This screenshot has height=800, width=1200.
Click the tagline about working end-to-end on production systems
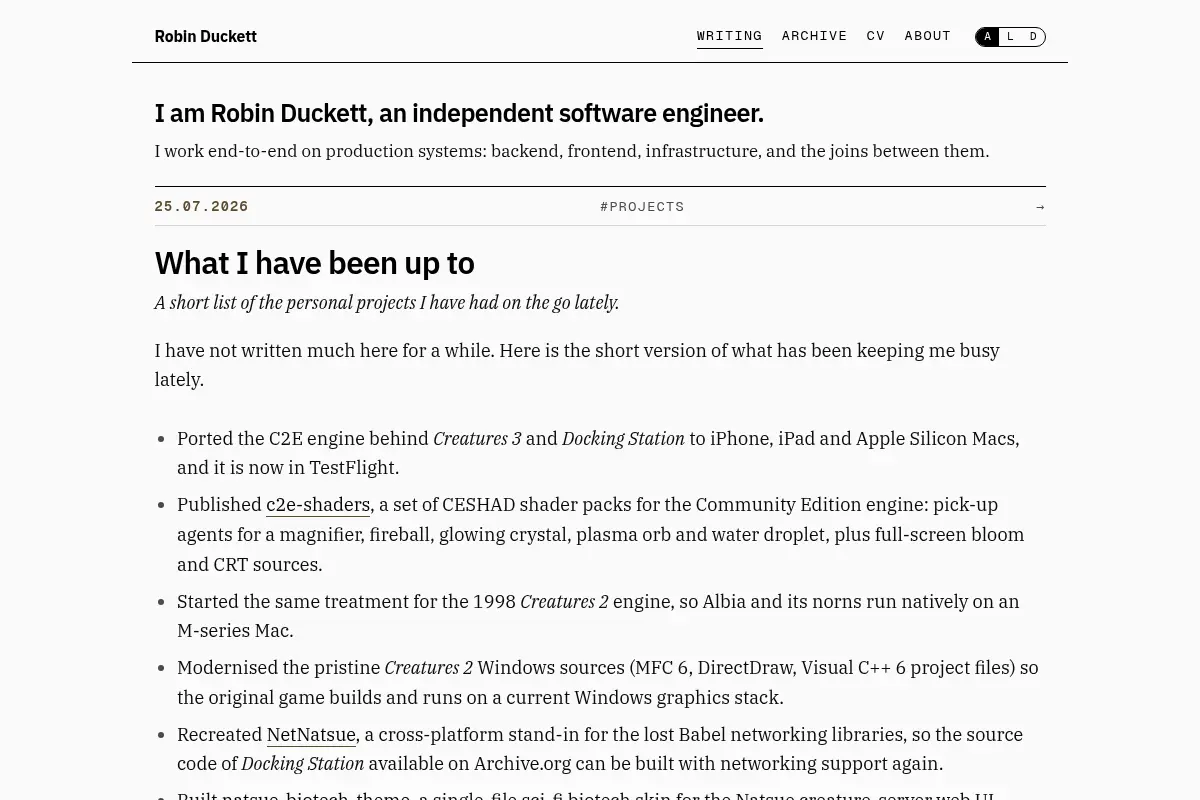pyautogui.click(x=572, y=152)
